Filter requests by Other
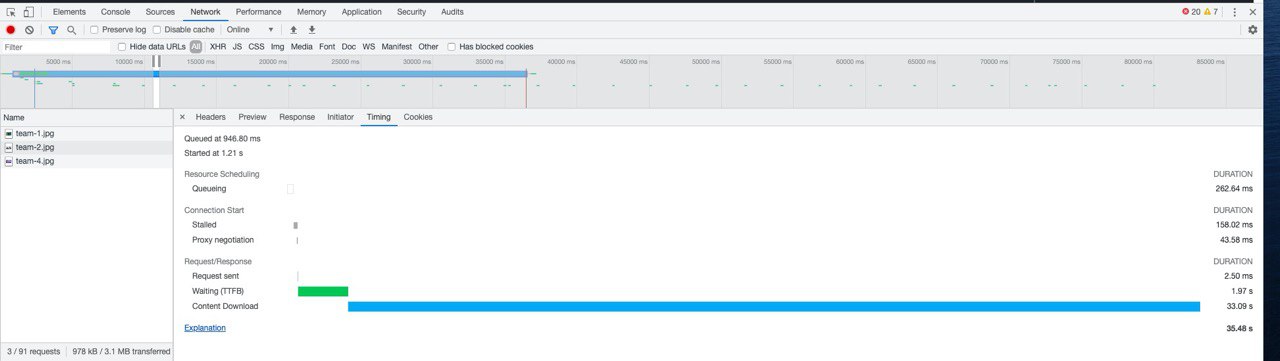1280x361 pixels. click(428, 47)
